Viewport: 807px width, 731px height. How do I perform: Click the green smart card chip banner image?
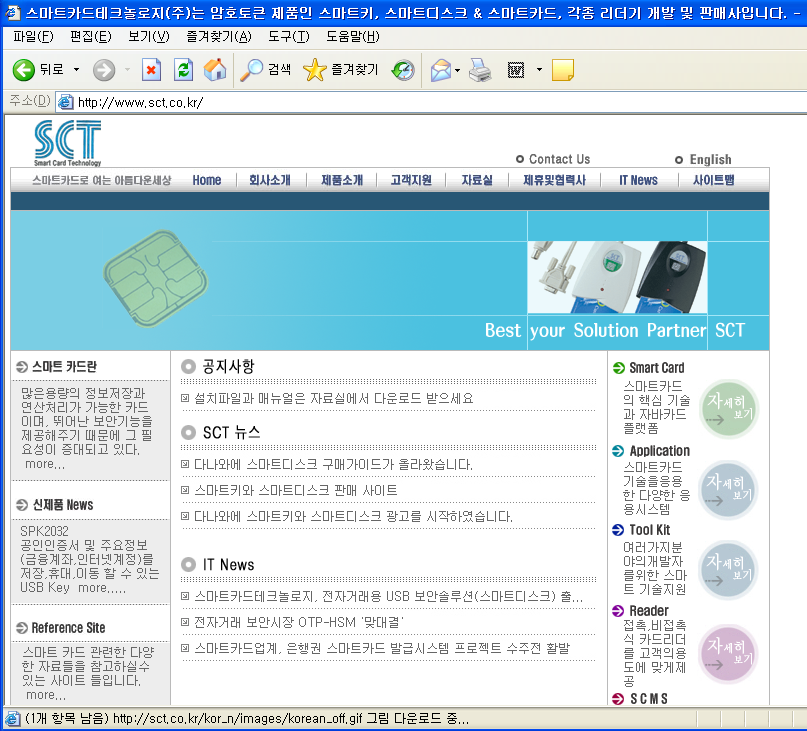(x=156, y=279)
